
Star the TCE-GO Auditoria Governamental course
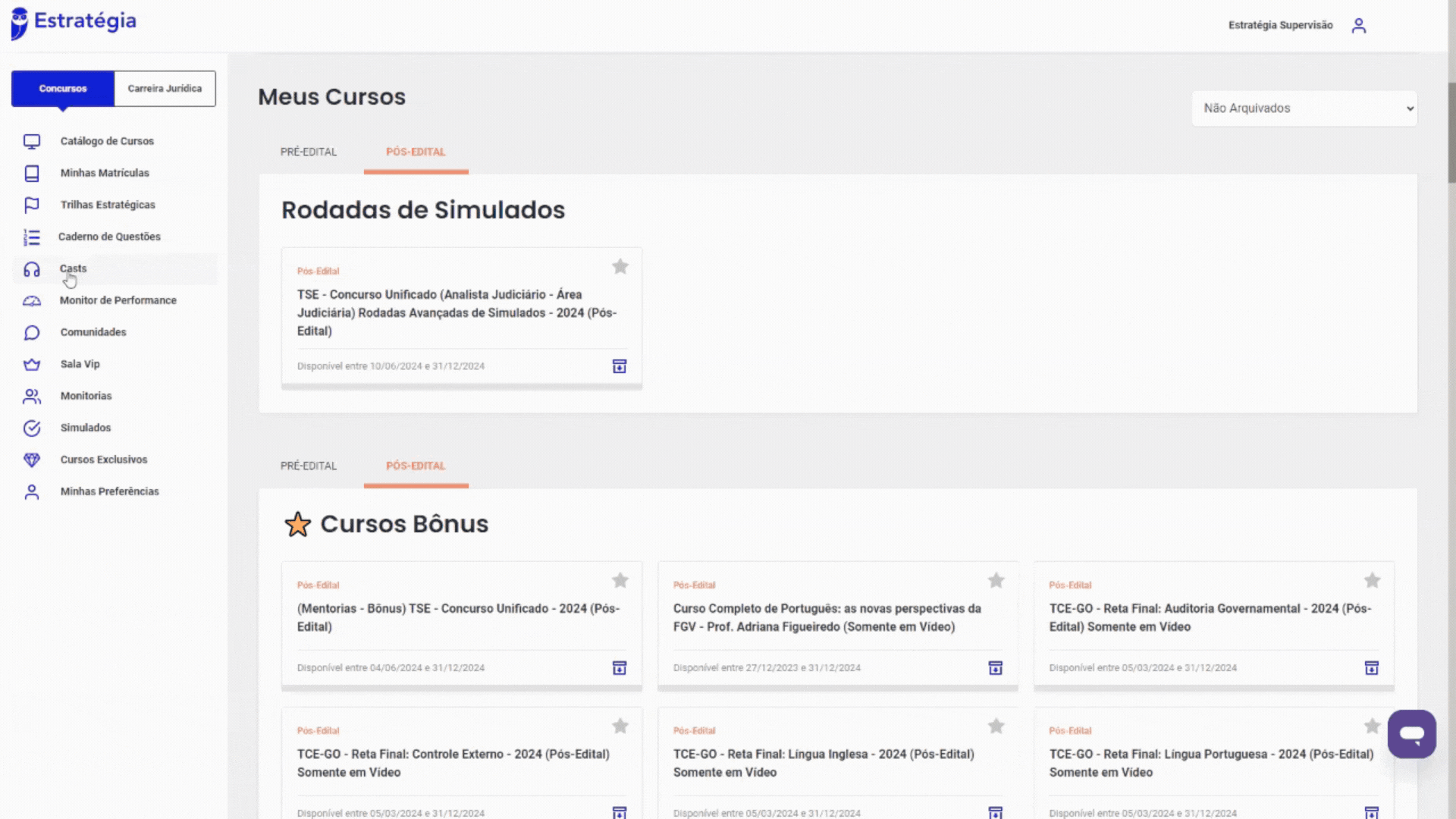1372,581
